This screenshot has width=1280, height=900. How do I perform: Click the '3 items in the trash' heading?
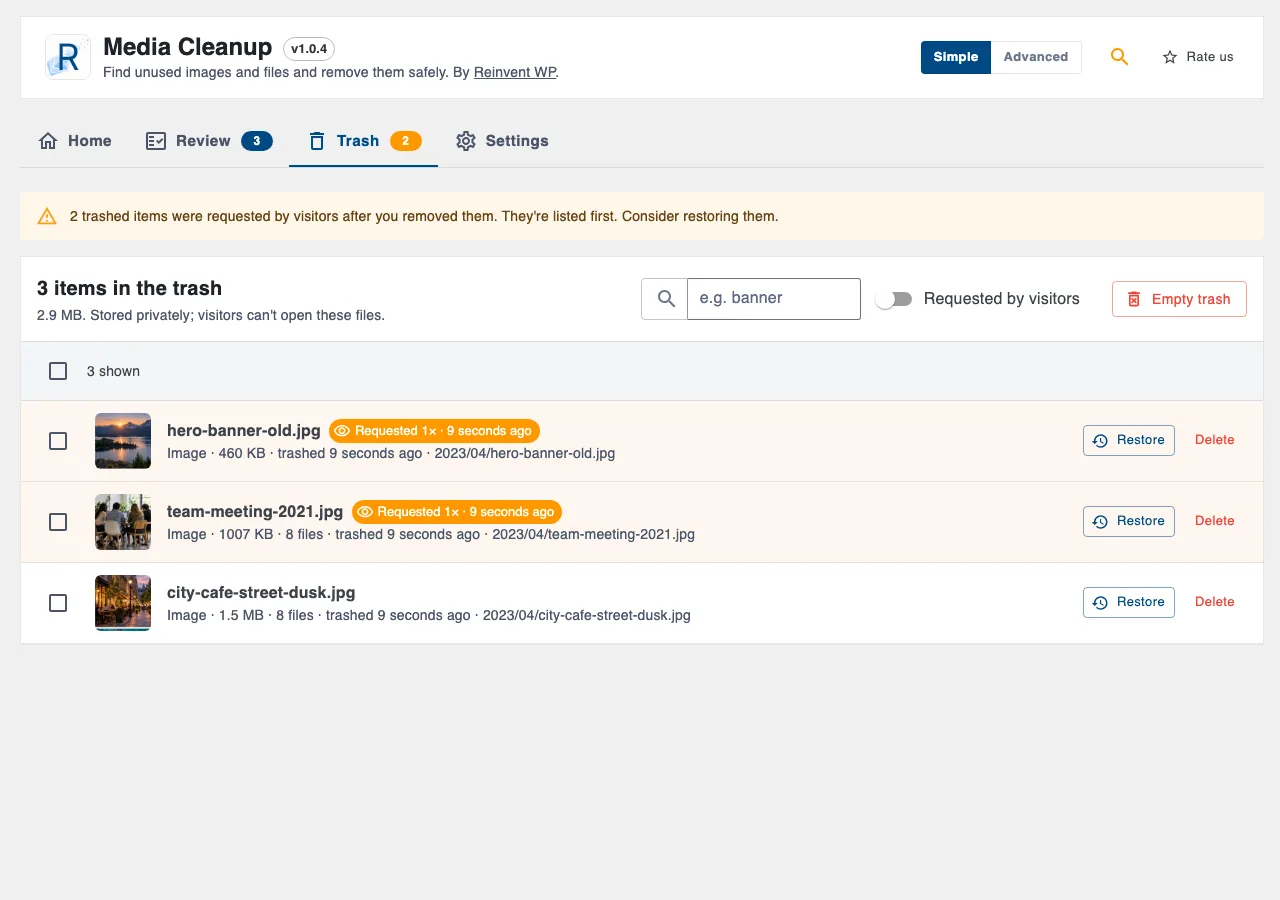click(x=130, y=288)
